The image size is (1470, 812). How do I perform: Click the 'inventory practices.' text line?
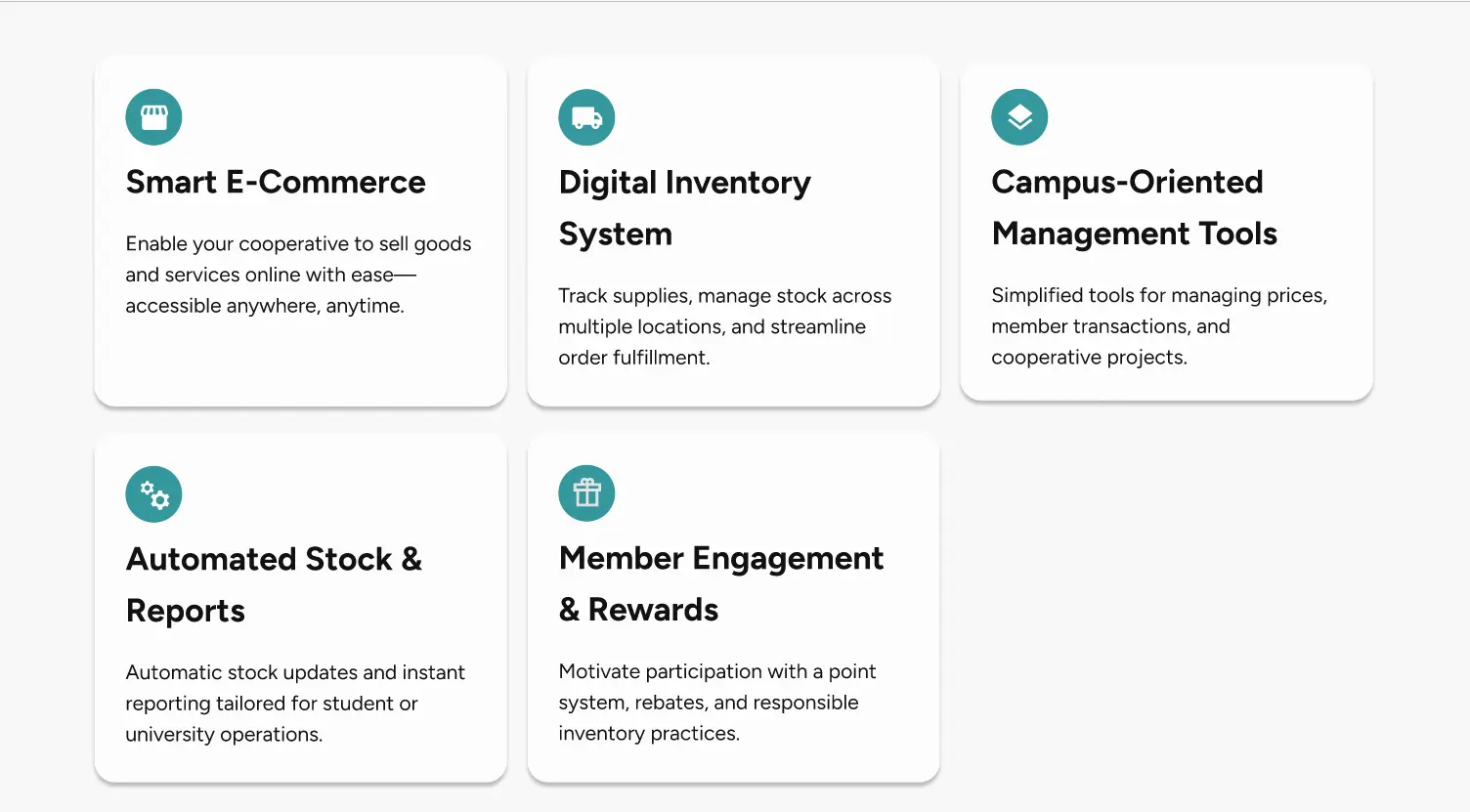(x=649, y=734)
